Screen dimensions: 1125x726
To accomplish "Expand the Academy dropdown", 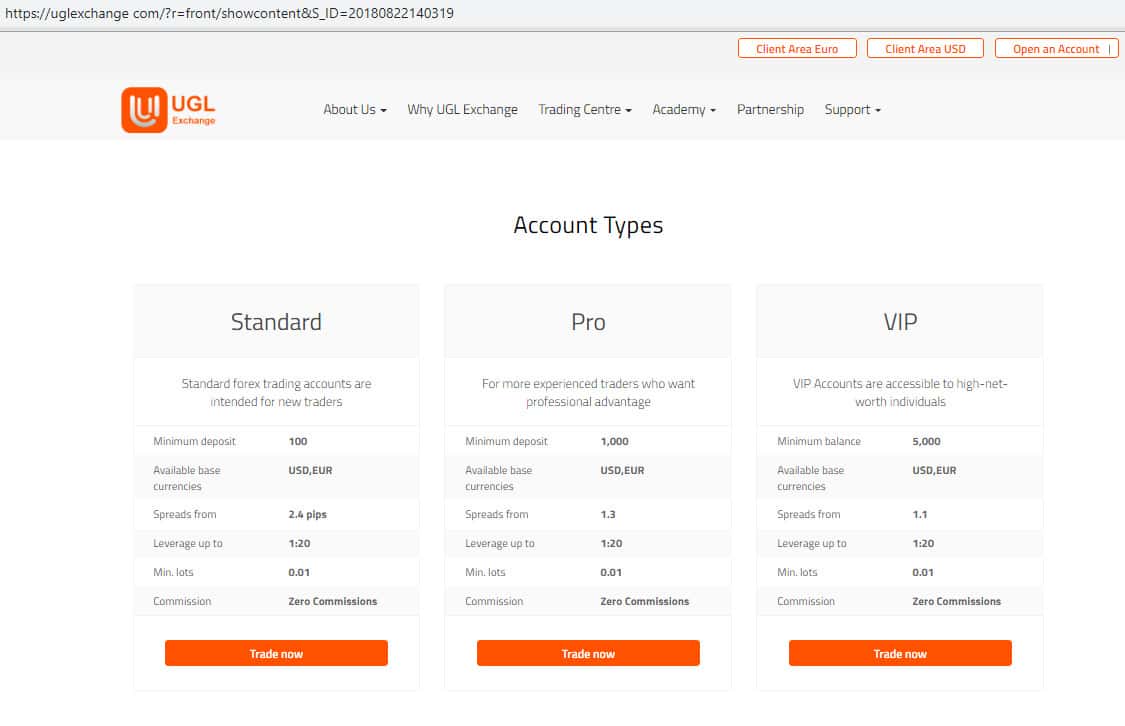I will [x=684, y=110].
